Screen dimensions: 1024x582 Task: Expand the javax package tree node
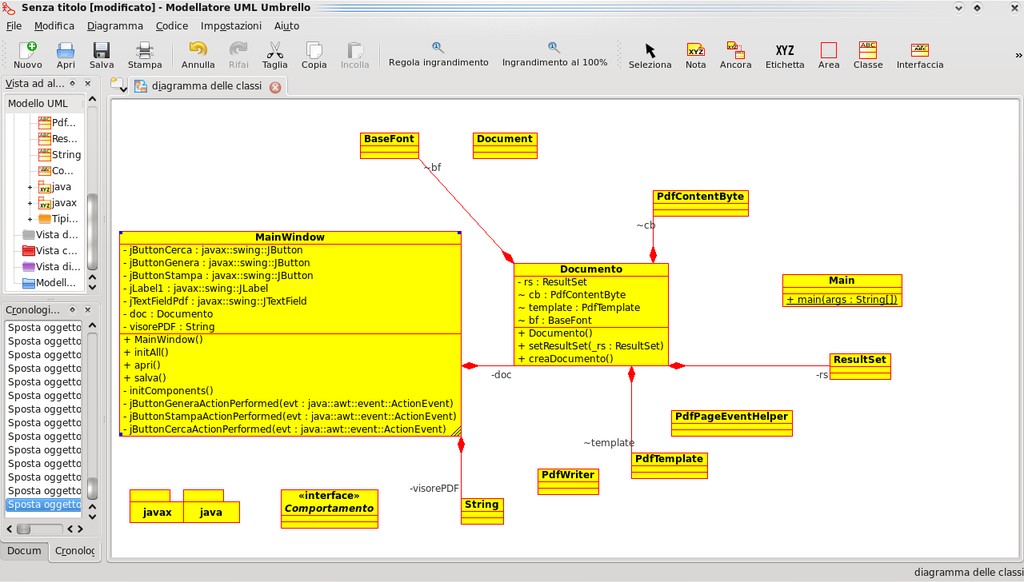[x=30, y=203]
